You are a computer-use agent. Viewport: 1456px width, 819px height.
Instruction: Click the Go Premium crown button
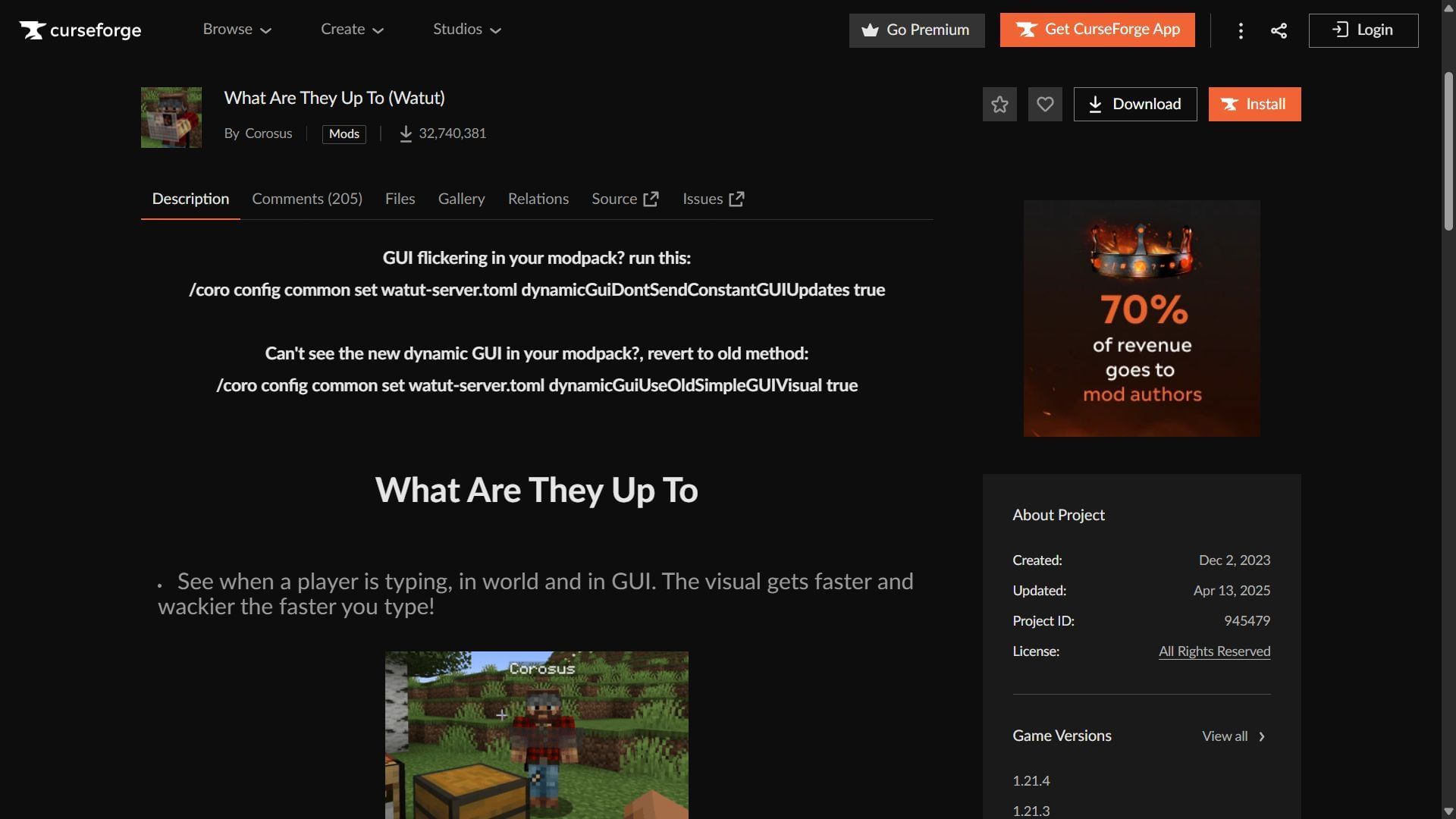point(916,30)
